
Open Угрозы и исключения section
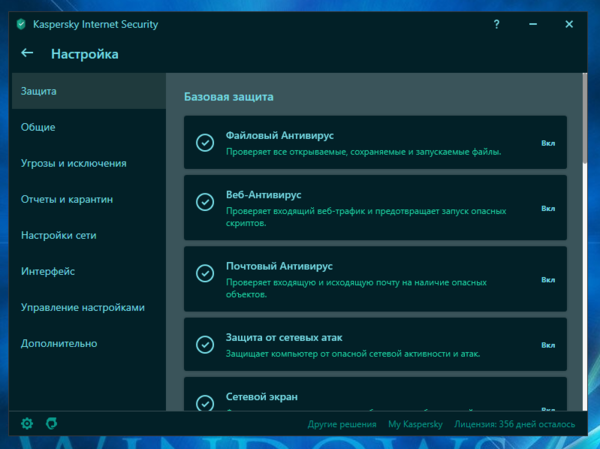73,163
